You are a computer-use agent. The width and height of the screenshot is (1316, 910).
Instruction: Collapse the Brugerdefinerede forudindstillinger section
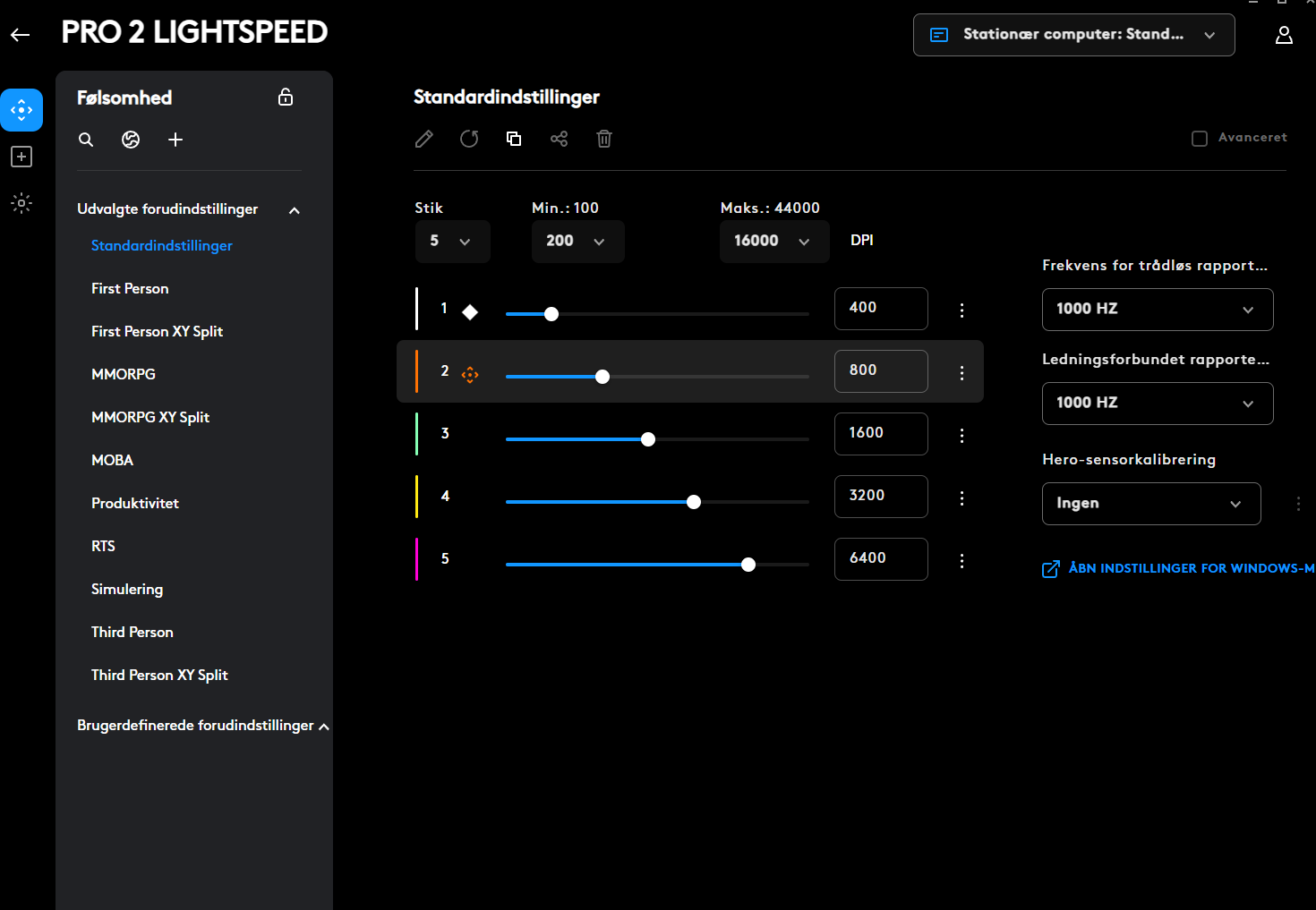(324, 727)
